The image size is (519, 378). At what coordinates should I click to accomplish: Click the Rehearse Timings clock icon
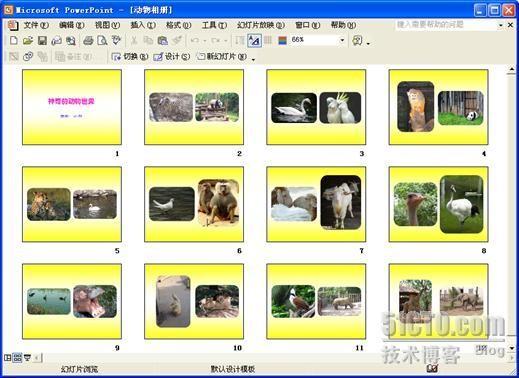tap(28, 56)
